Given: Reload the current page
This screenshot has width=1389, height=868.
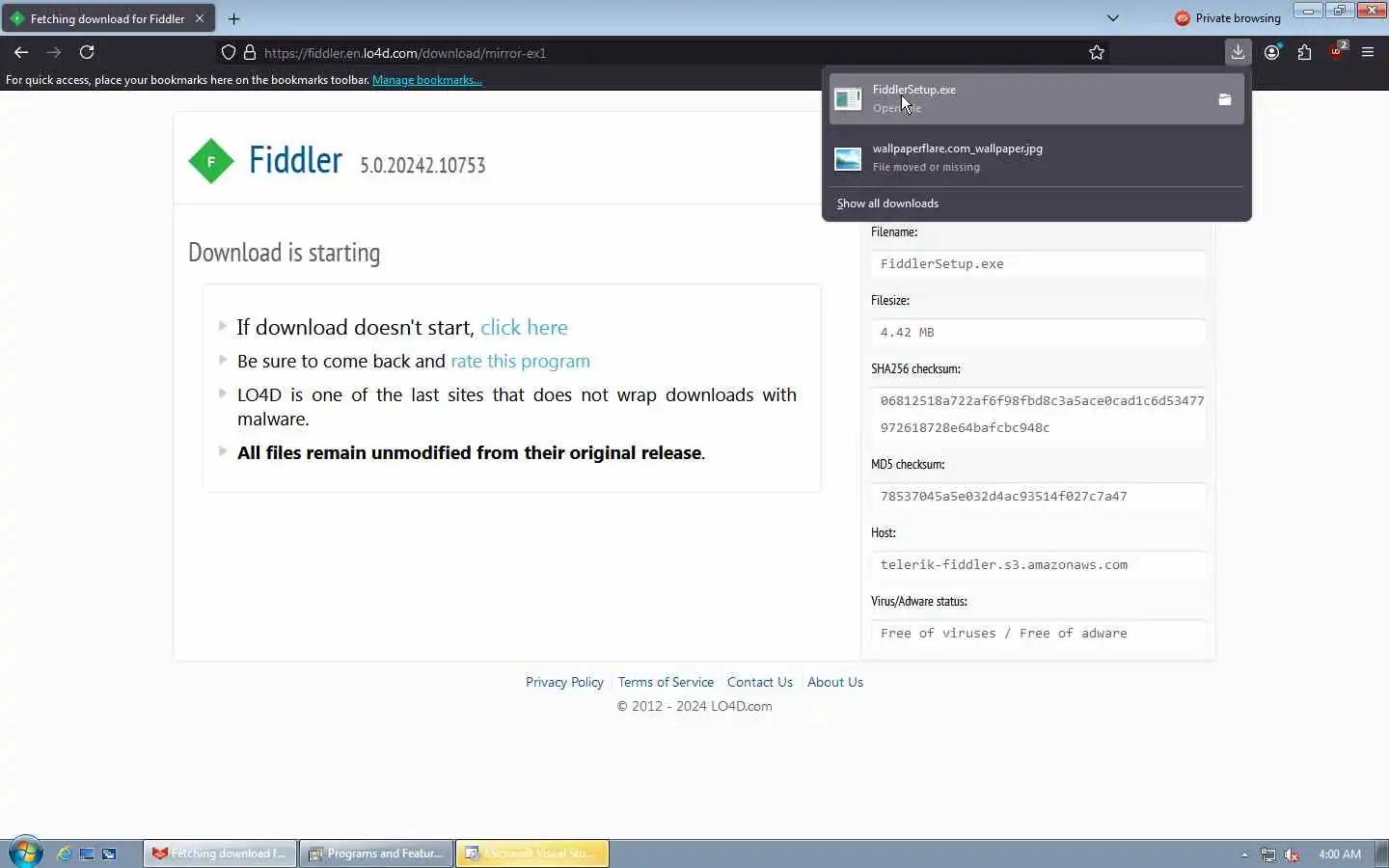Looking at the screenshot, I should [87, 52].
